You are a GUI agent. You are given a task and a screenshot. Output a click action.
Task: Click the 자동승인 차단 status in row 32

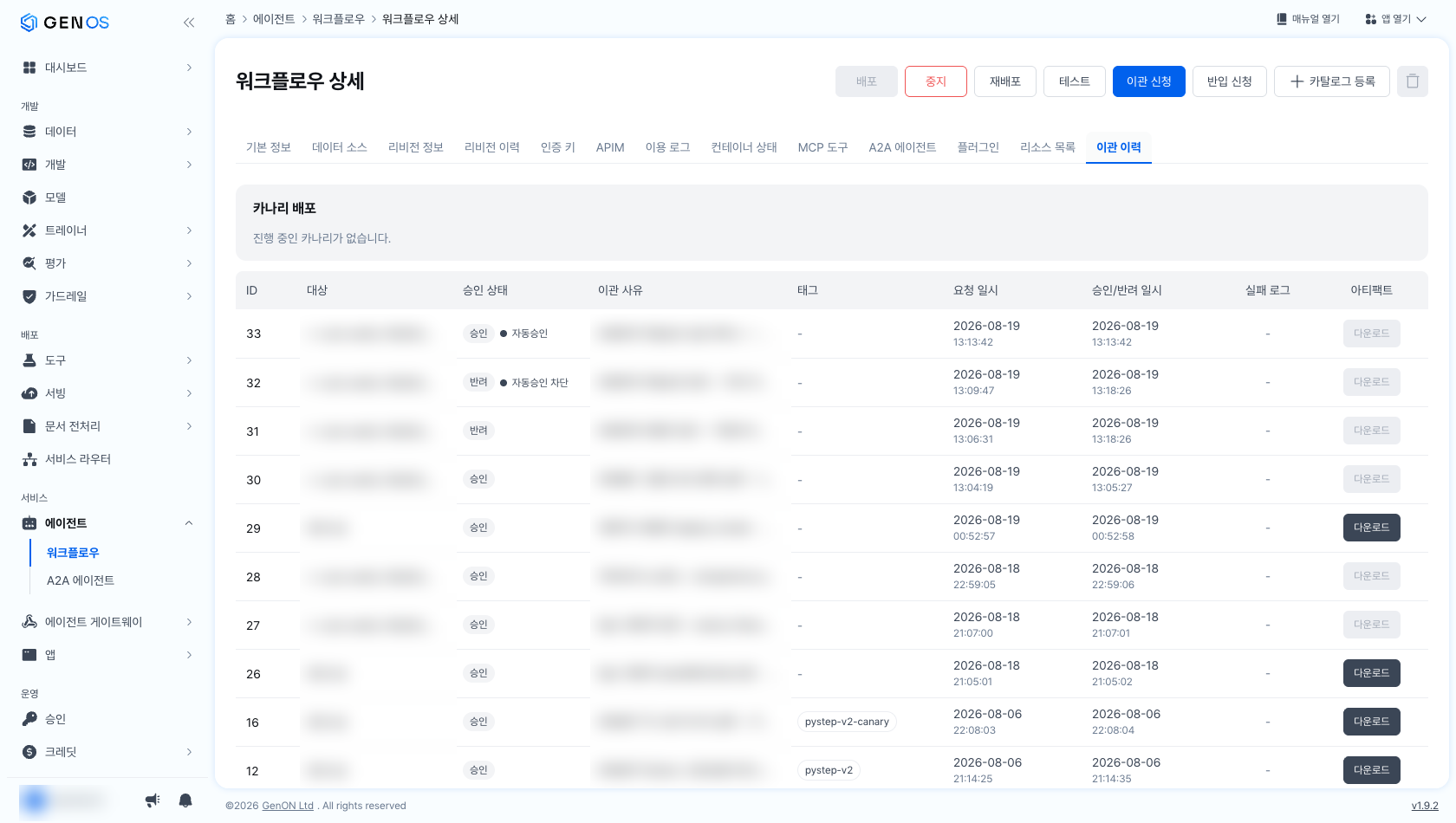pos(534,383)
